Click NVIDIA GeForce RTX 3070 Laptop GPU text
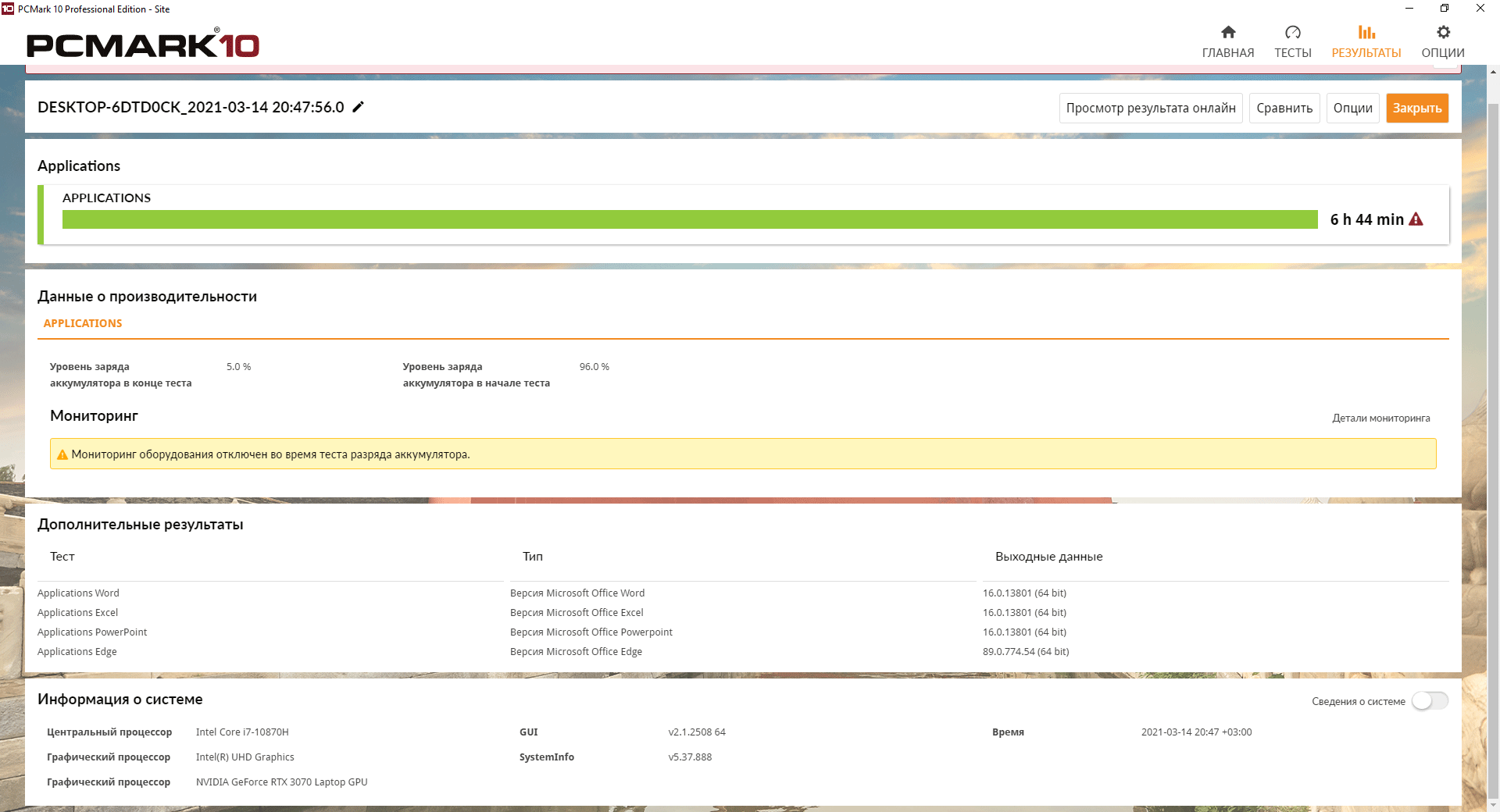Image resolution: width=1500 pixels, height=812 pixels. tap(281, 782)
